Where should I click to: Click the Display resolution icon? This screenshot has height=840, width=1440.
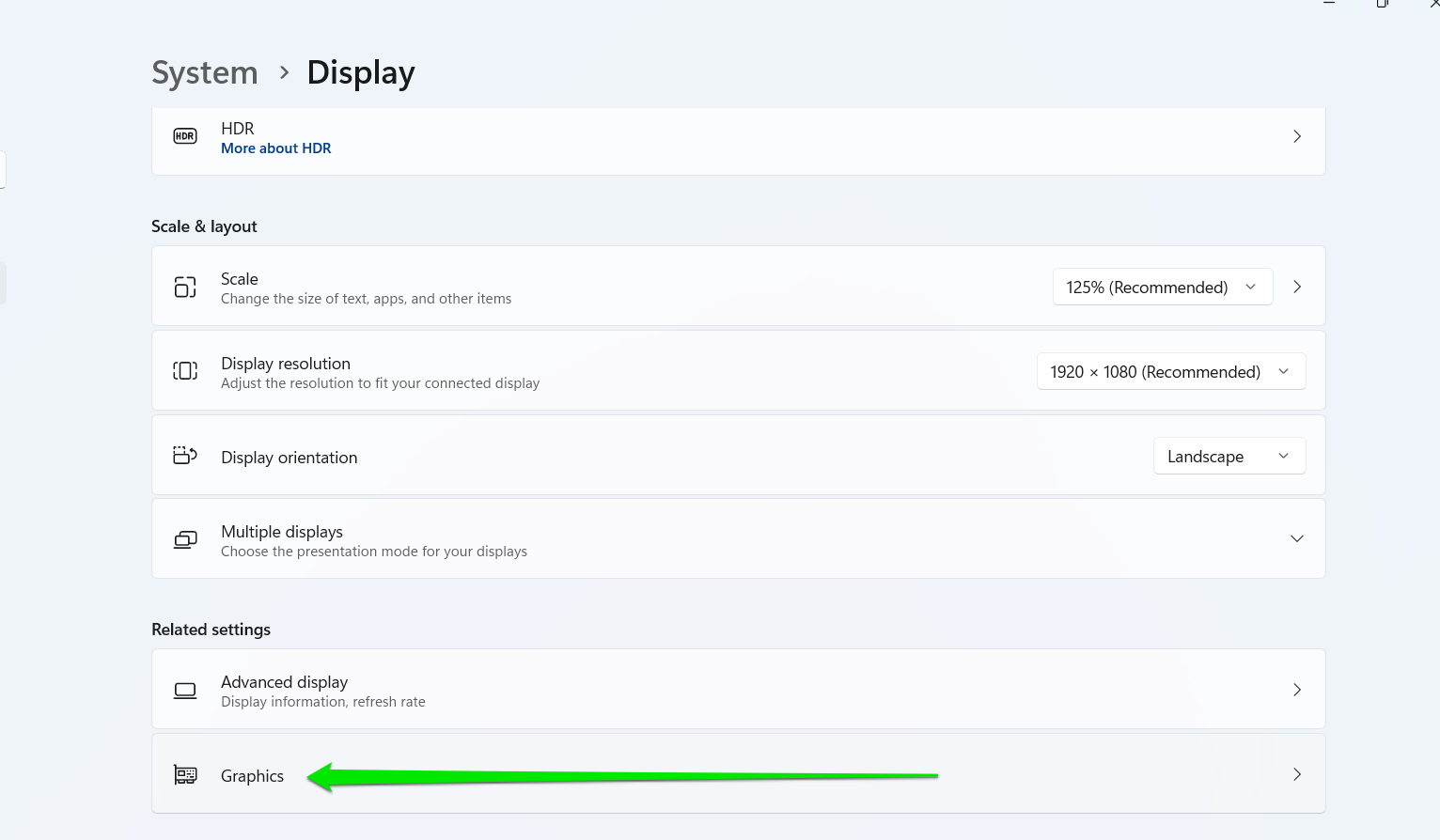tap(185, 370)
